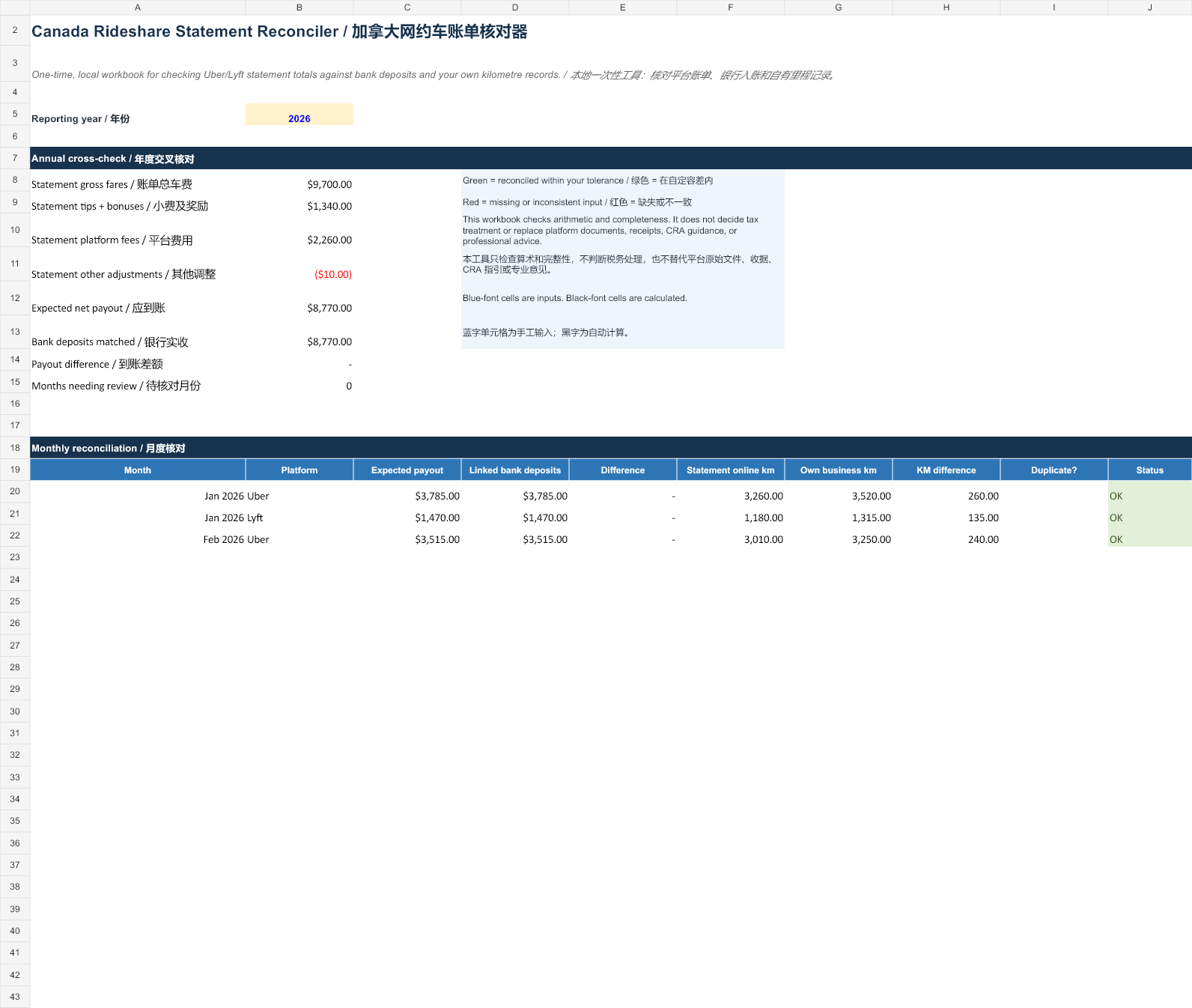Select the Duplicate? column header
The height and width of the screenshot is (1008, 1192).
[1054, 470]
